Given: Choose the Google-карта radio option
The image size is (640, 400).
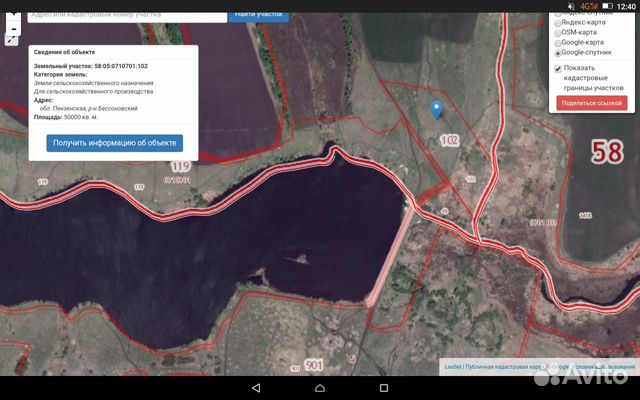Looking at the screenshot, I should point(558,42).
